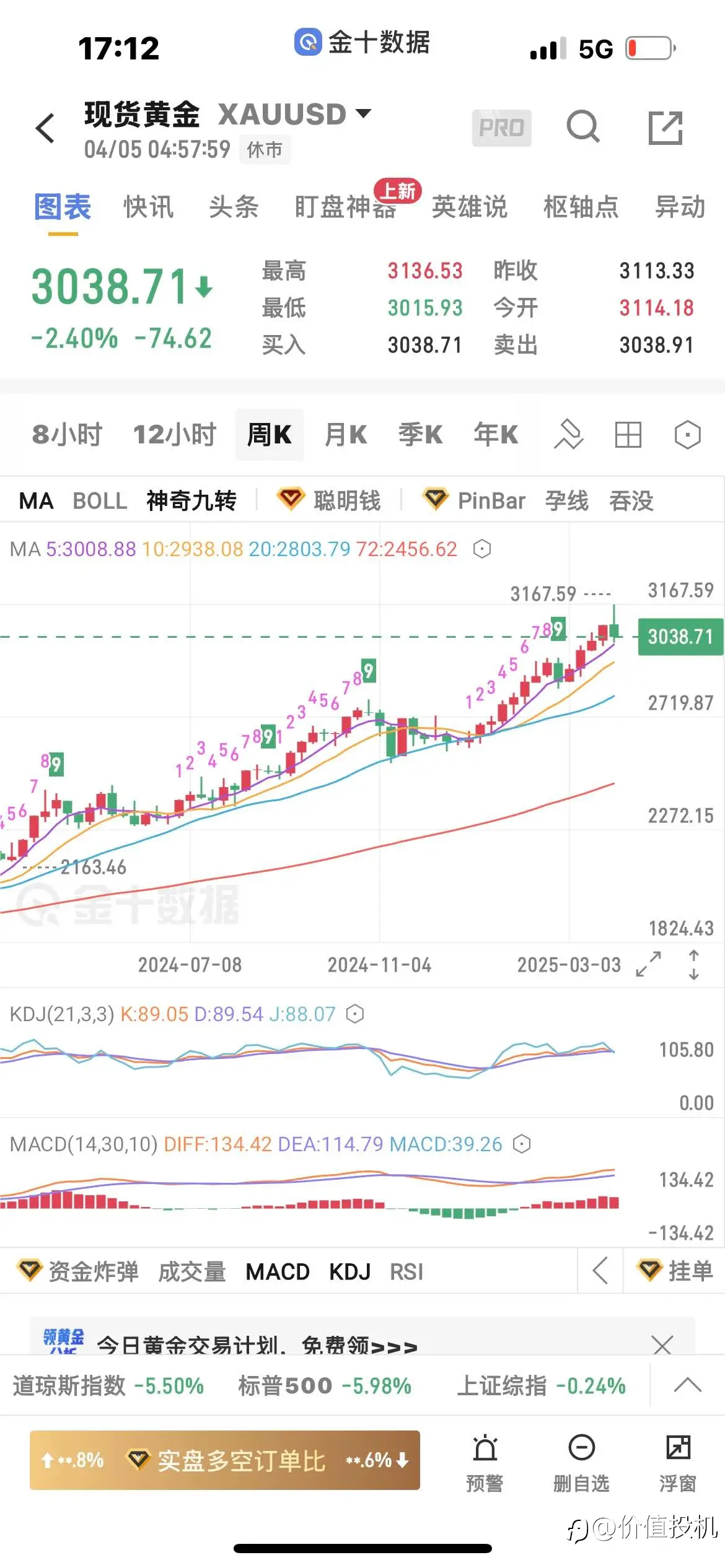Switch to the 图表 tab

coord(63,207)
